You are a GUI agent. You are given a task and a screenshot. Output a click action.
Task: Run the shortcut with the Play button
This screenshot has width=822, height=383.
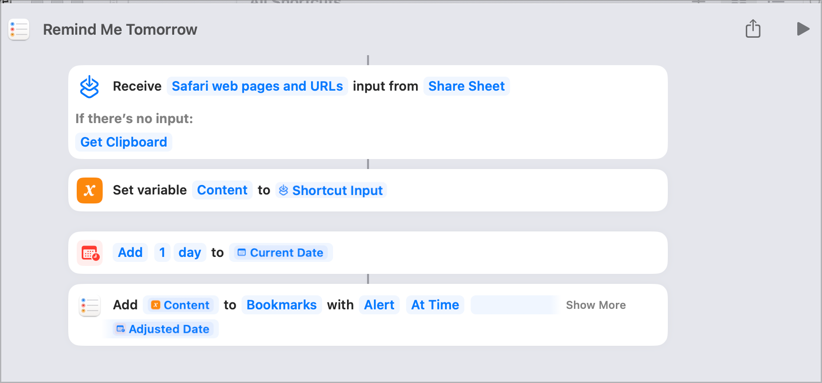802,29
